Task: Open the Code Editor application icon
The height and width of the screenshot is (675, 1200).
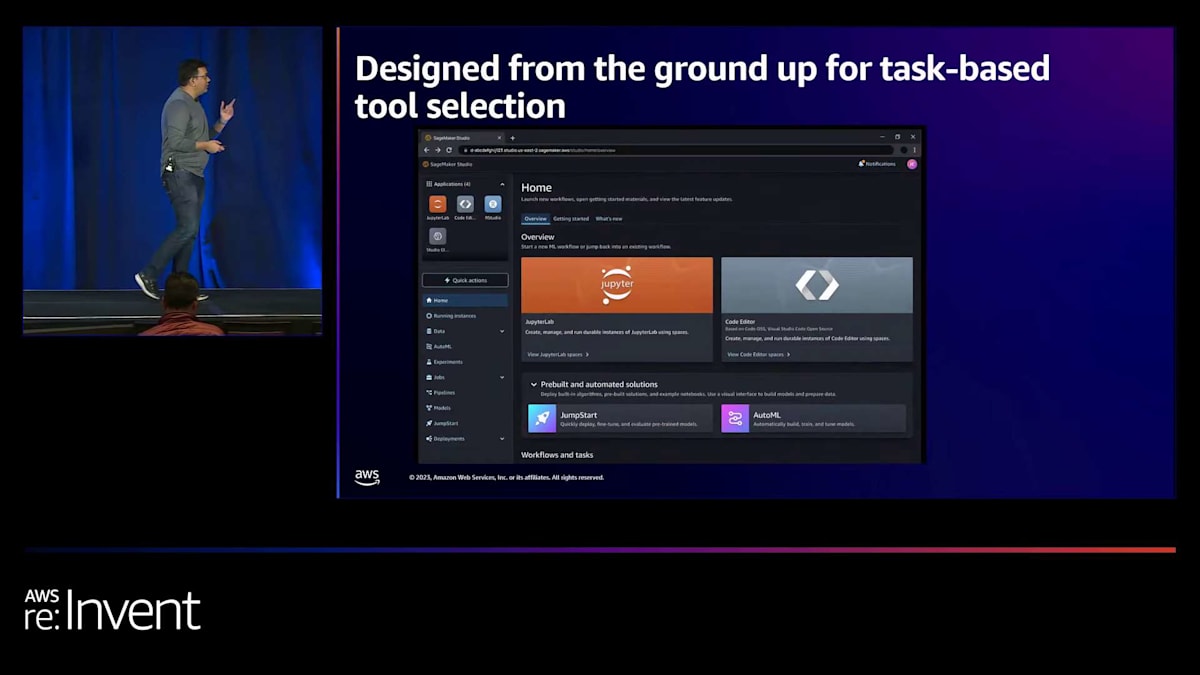Action: pyautogui.click(x=465, y=204)
